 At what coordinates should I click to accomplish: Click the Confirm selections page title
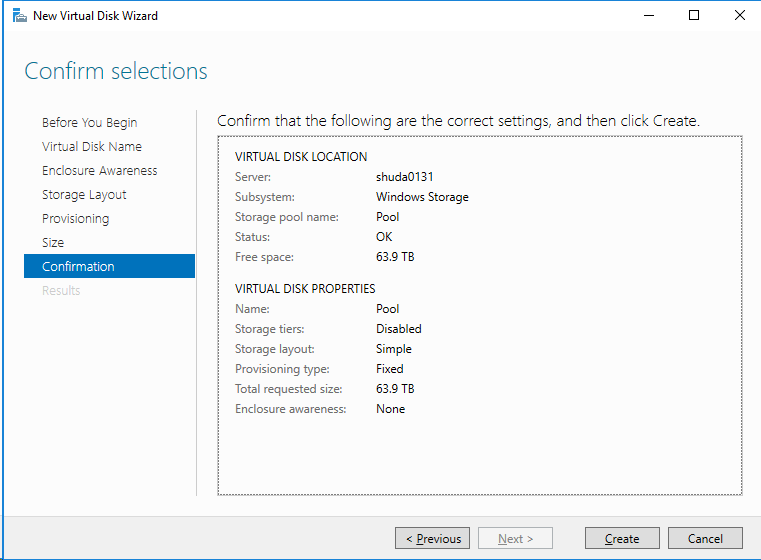click(116, 71)
